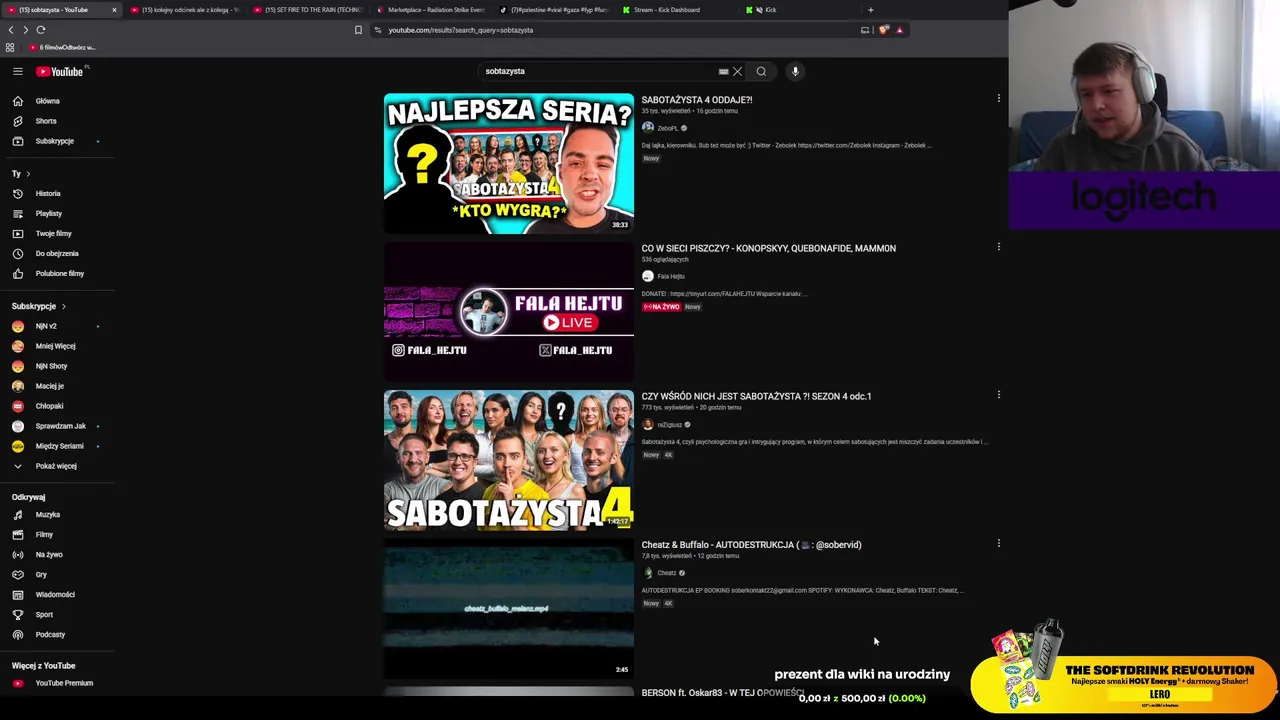Open ZebolPL channel link

pyautogui.click(x=667, y=128)
